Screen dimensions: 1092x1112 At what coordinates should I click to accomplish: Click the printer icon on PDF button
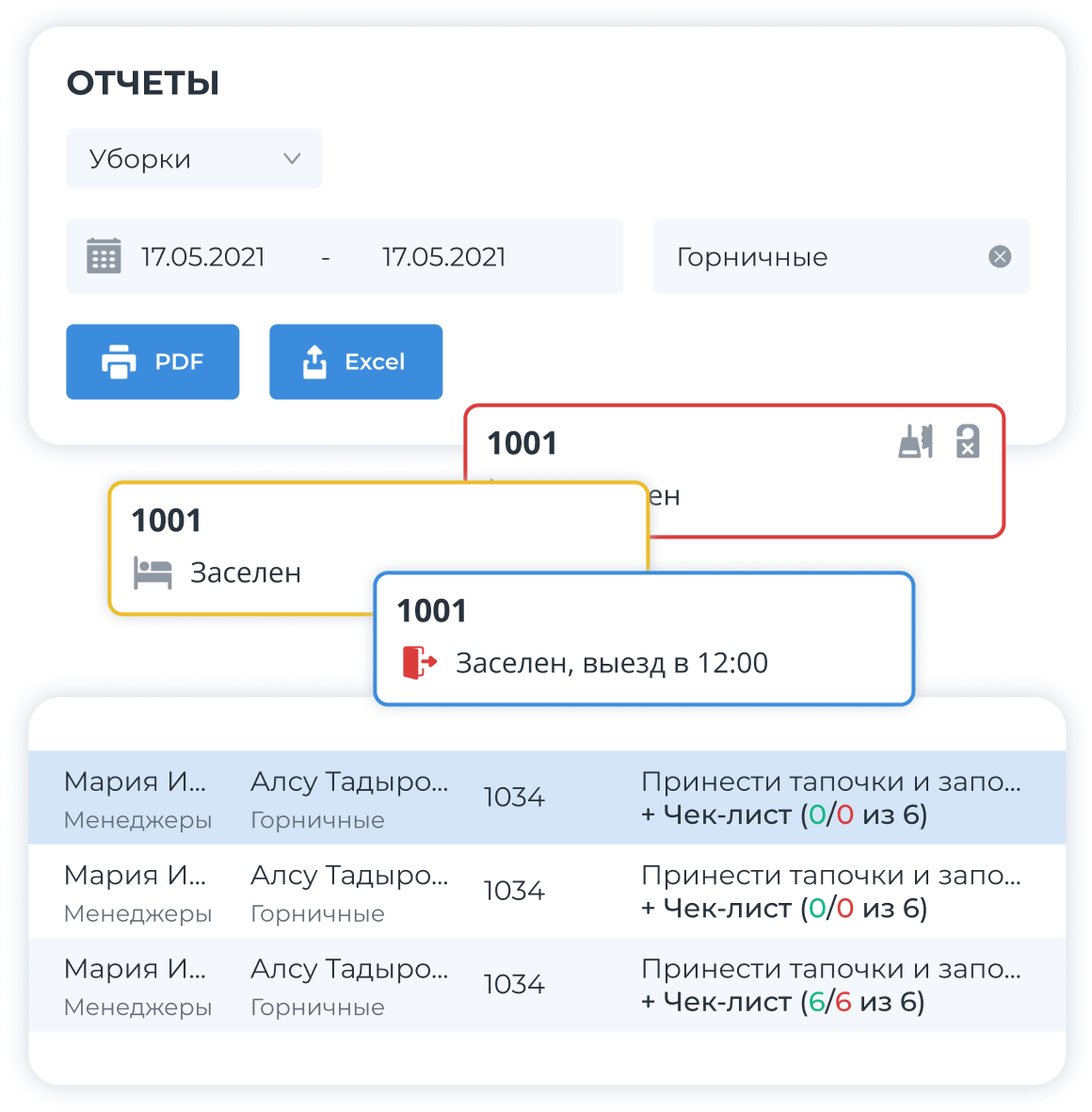click(119, 362)
